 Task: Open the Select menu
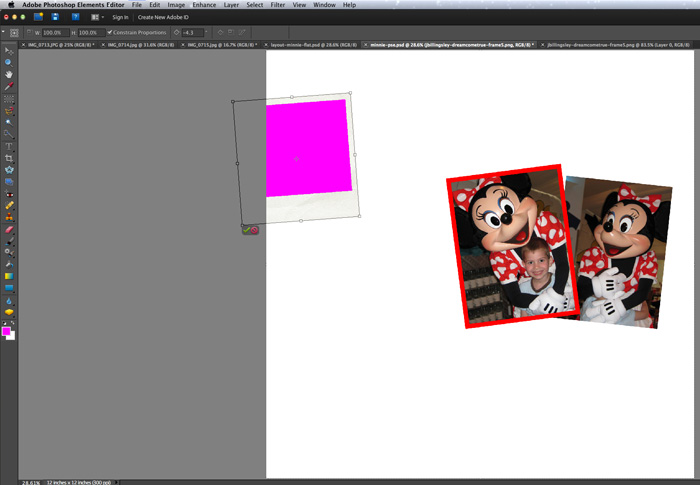(x=254, y=4)
